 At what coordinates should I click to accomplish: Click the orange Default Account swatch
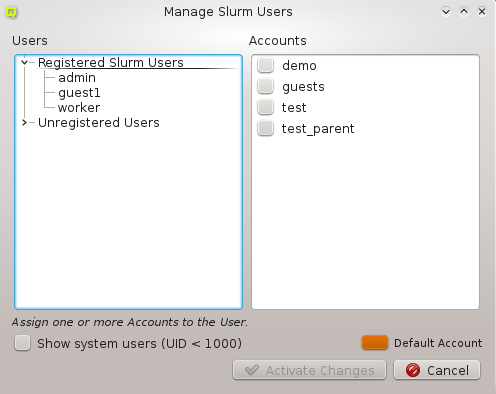coord(375,342)
